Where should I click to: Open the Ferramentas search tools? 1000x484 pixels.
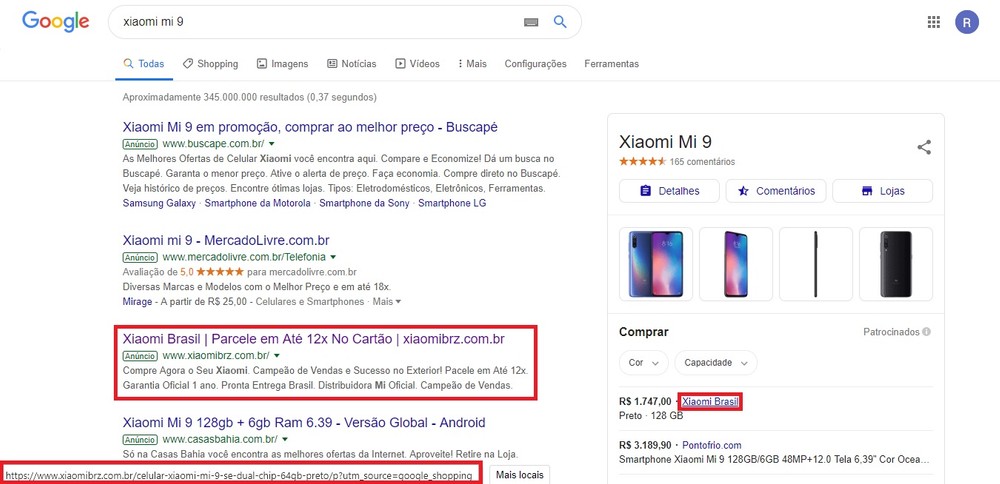(611, 64)
